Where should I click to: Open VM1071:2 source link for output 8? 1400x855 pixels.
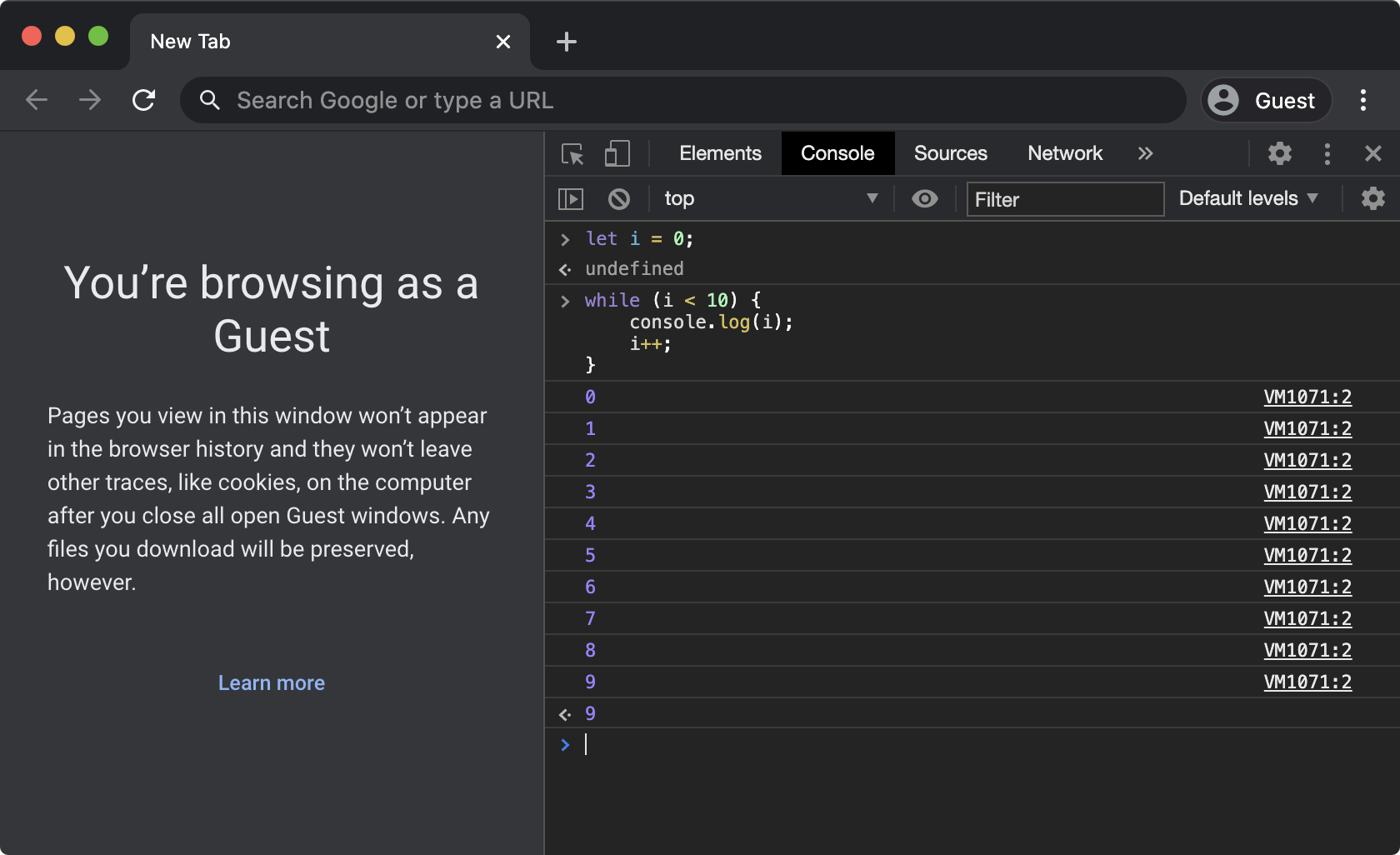pos(1307,651)
